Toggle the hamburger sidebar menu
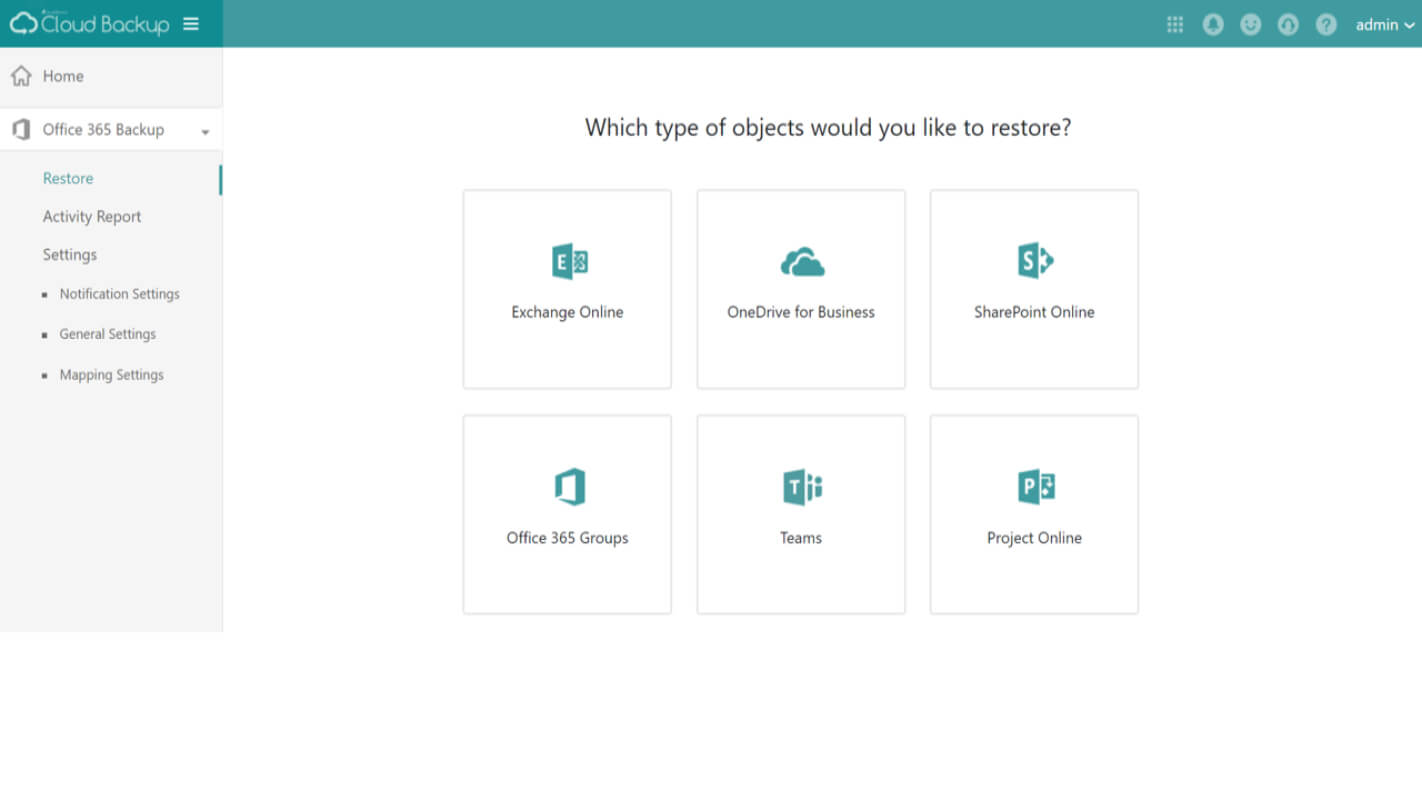This screenshot has height=800, width=1422. click(191, 24)
